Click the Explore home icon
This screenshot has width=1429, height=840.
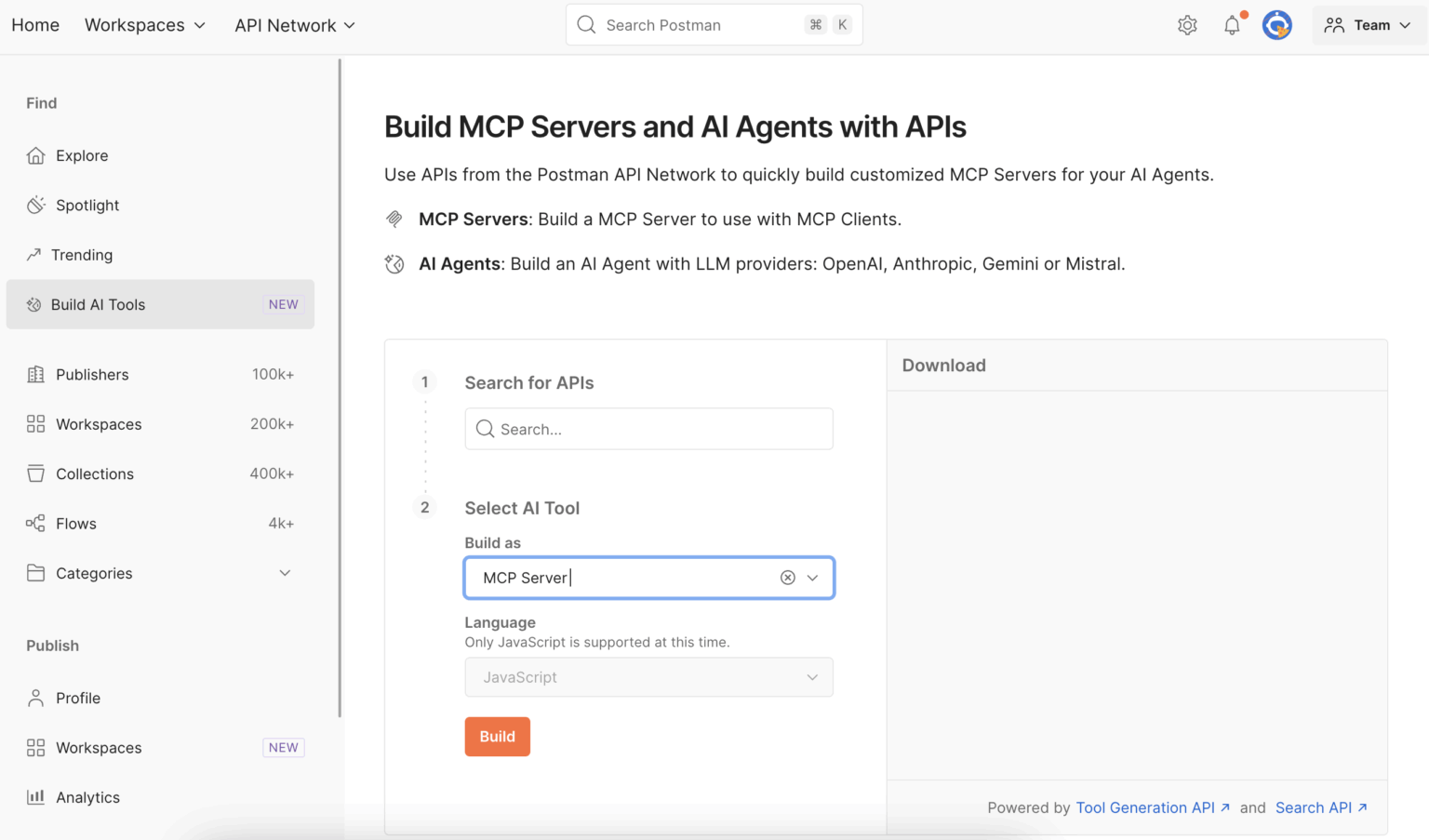tap(35, 155)
